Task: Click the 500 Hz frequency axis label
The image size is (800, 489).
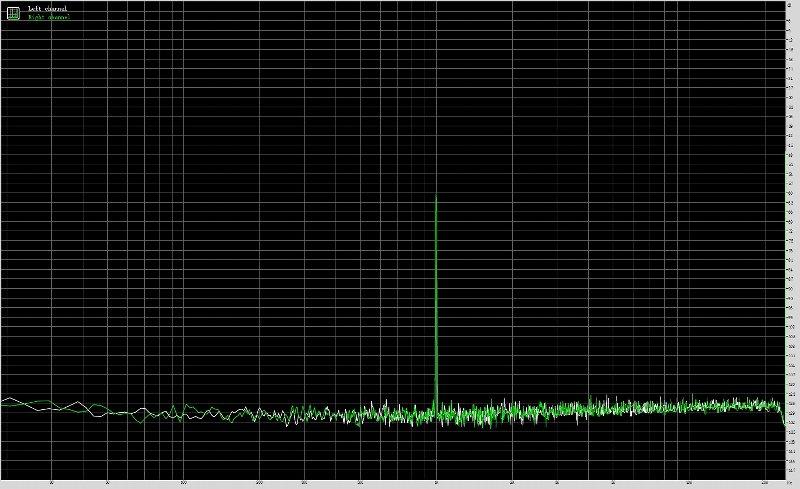Action: [x=360, y=483]
